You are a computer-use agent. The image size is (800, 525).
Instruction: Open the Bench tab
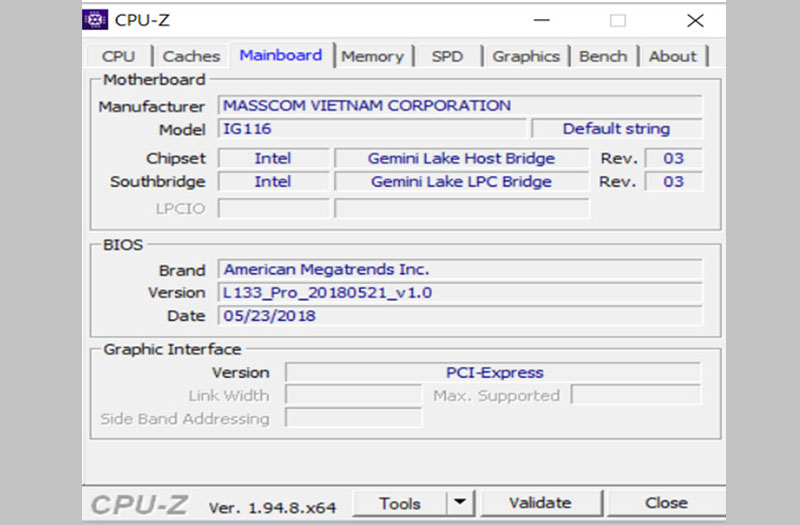[x=603, y=56]
